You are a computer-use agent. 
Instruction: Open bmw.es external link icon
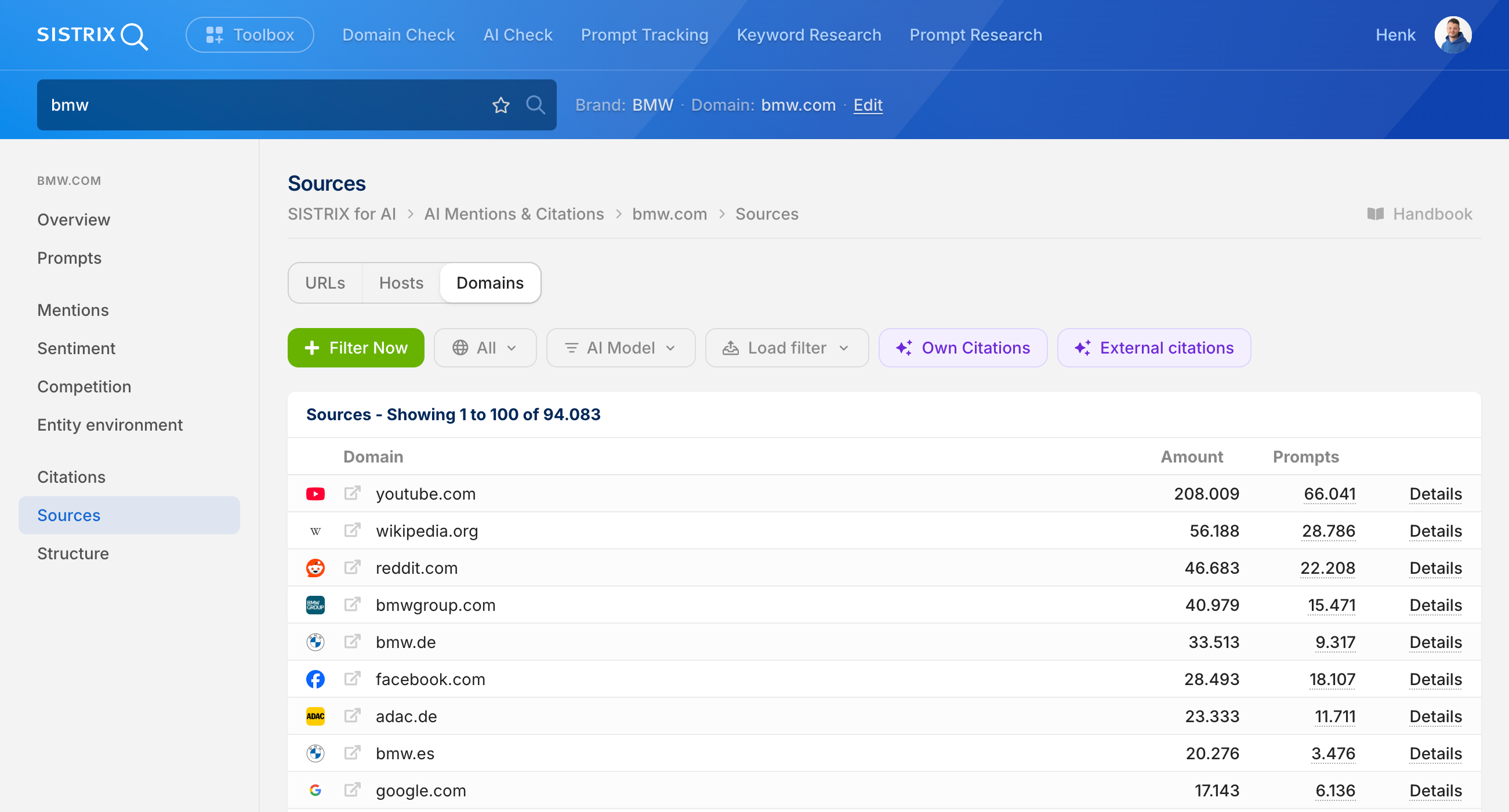(x=352, y=753)
